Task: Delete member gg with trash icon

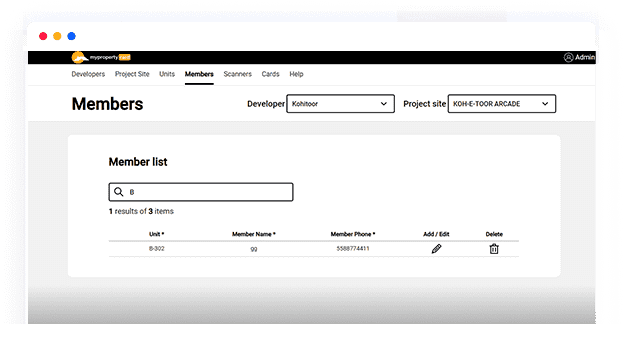Action: pyautogui.click(x=494, y=249)
